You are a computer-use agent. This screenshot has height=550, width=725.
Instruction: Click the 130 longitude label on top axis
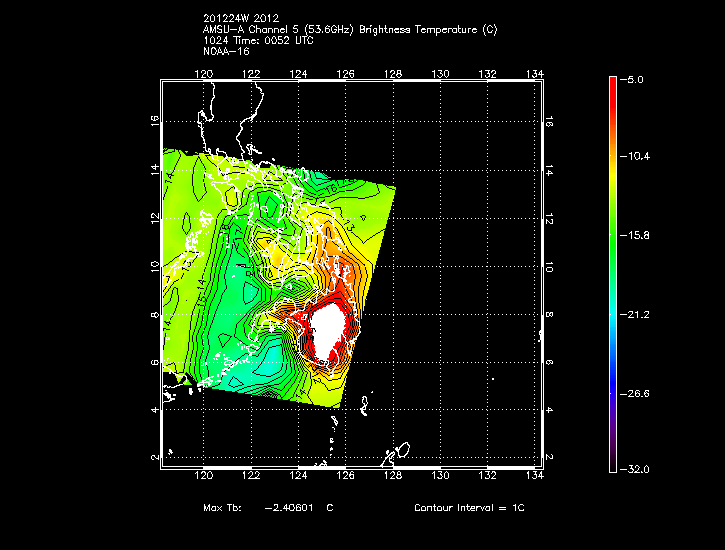pos(440,73)
